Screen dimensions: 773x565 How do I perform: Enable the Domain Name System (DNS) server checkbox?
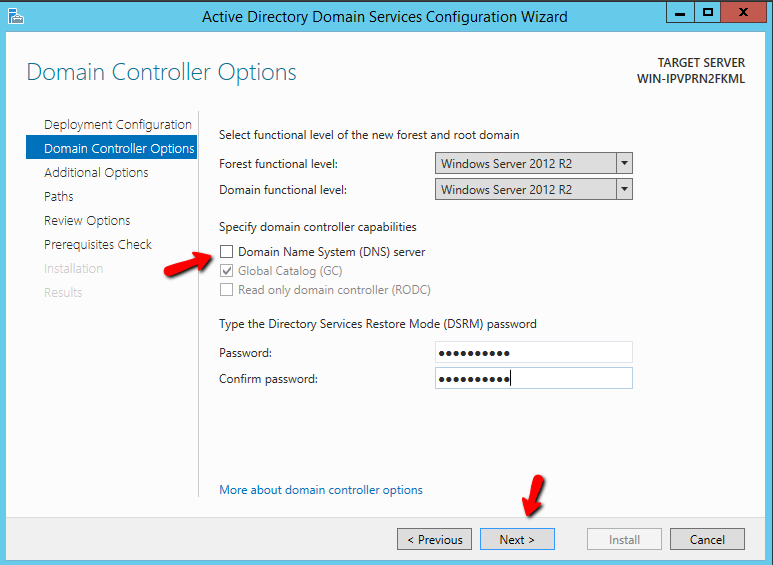click(226, 251)
